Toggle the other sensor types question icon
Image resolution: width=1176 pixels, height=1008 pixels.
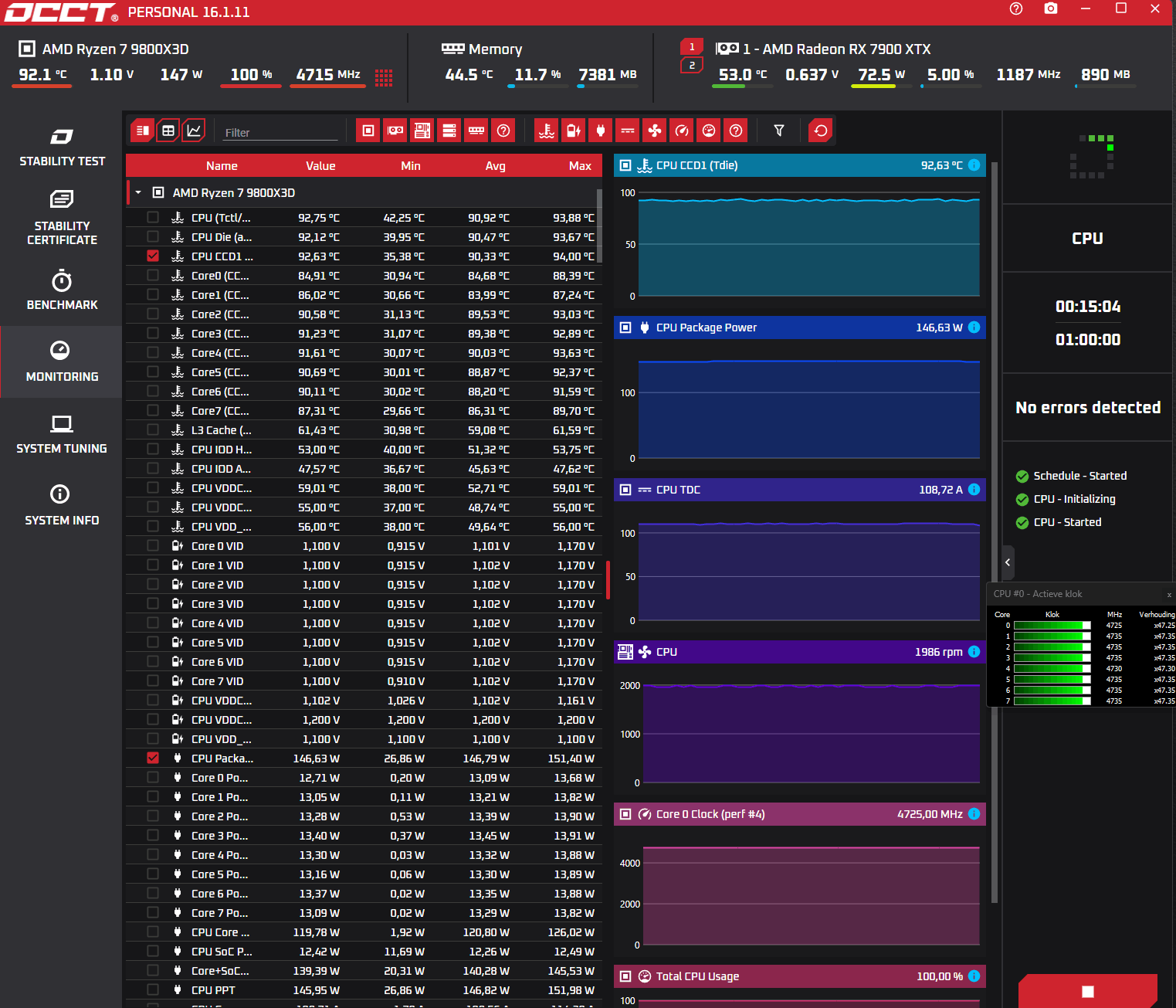point(736,131)
